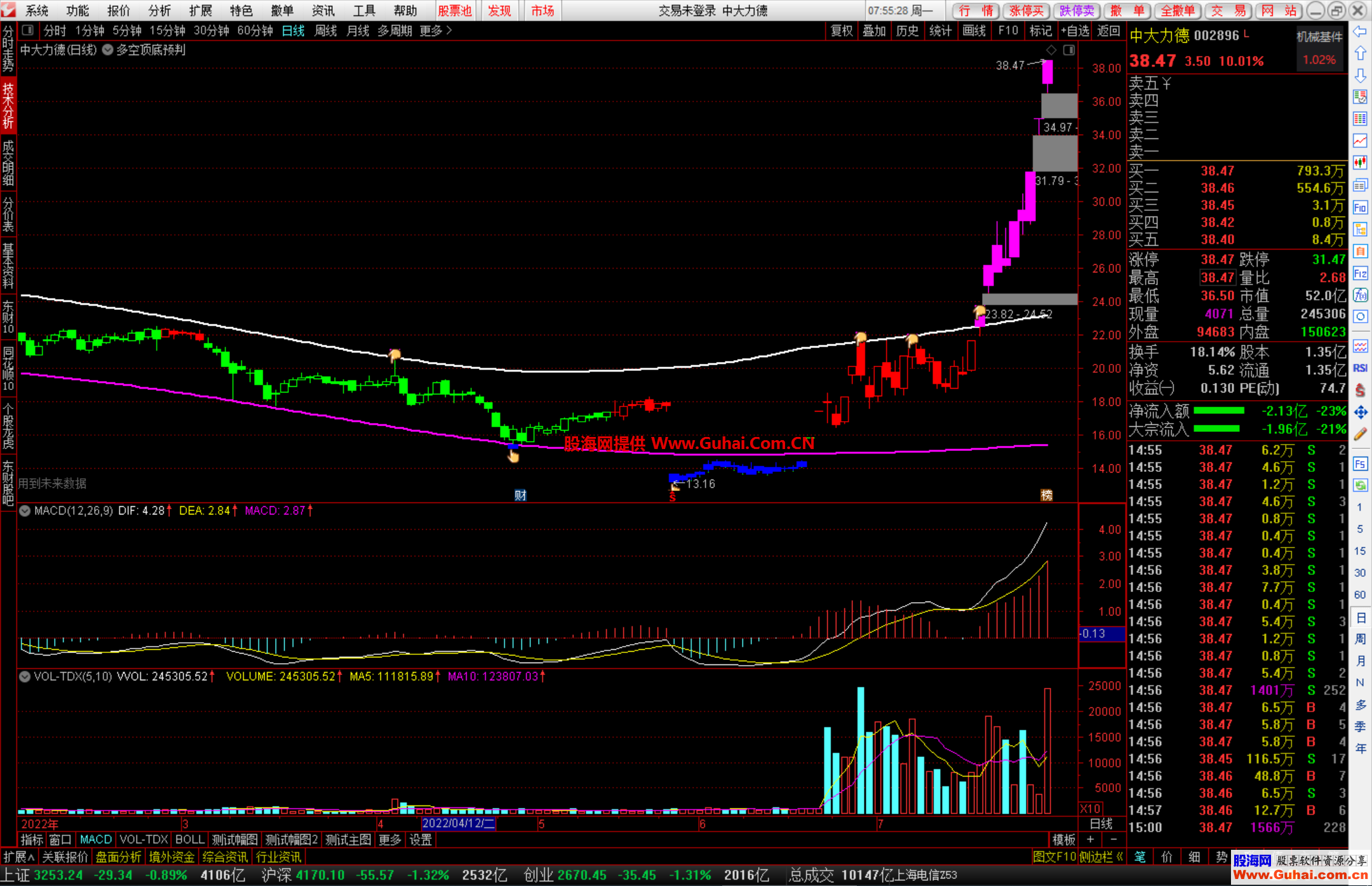The image size is (1372, 886).
Task: Click the tree structure icon in sidebar
Action: click(1360, 229)
